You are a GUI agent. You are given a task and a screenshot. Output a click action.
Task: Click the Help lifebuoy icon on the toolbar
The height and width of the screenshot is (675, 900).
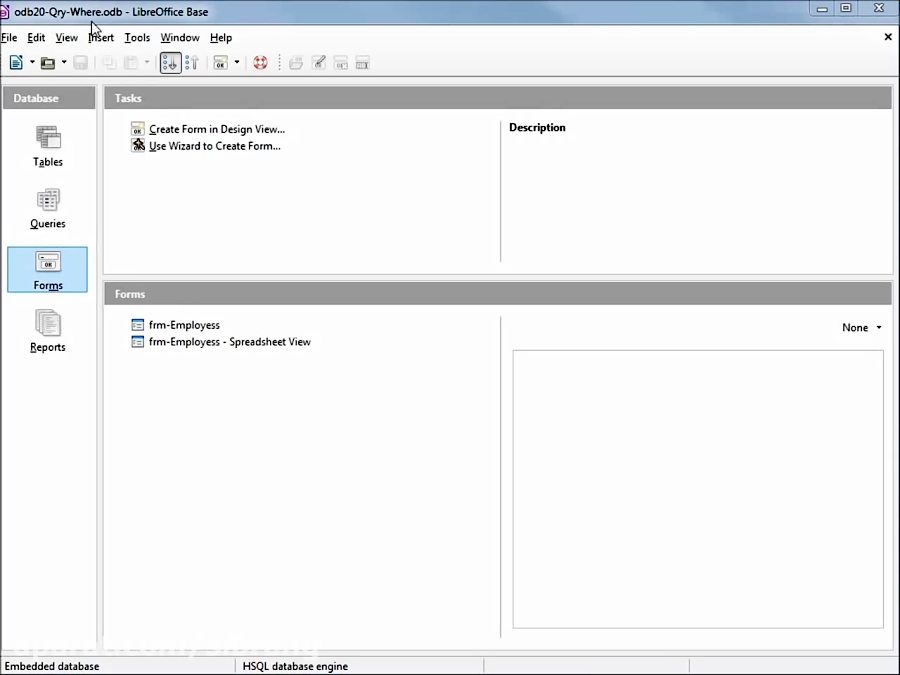(260, 62)
